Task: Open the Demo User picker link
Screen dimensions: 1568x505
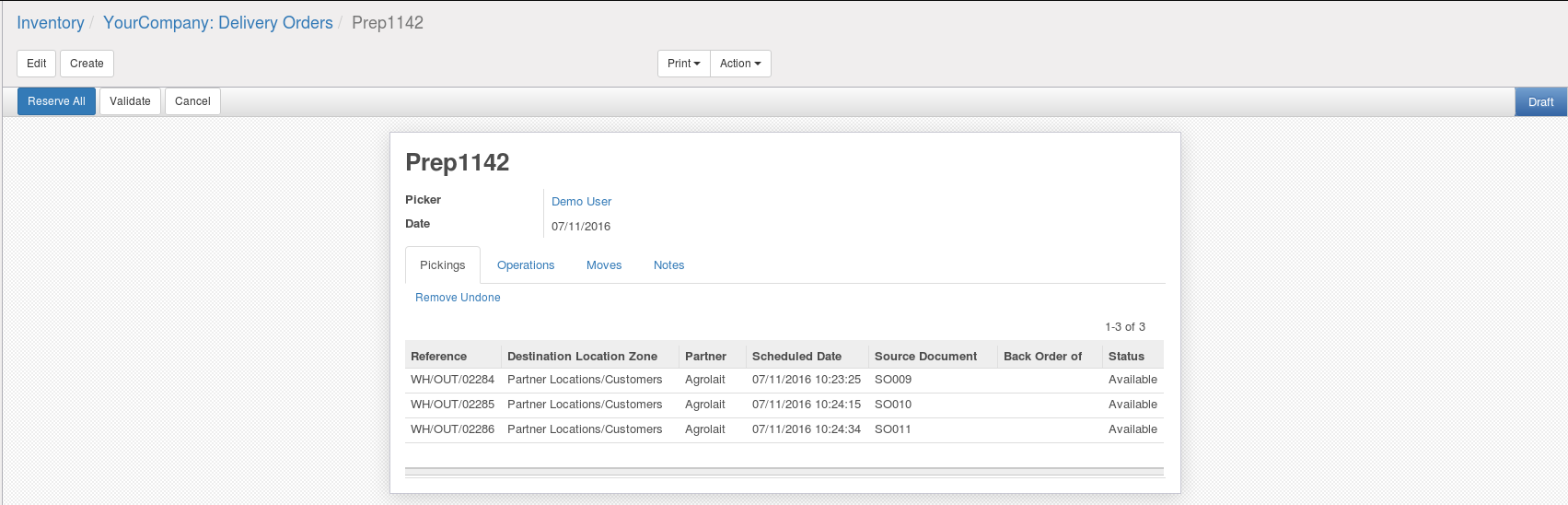Action: (581, 202)
